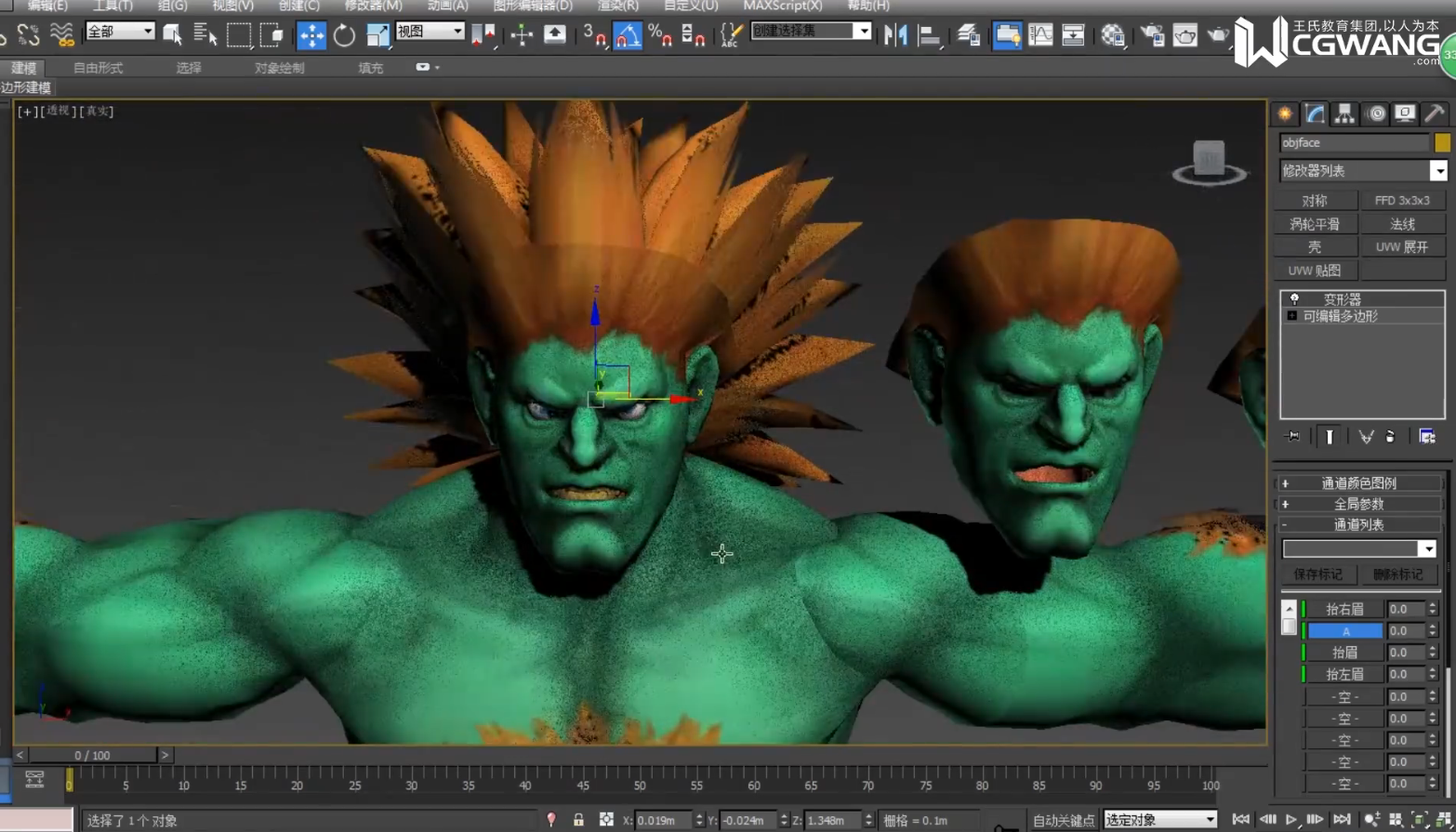
Task: Collapse 通道列表 rollout
Action: point(1358,525)
